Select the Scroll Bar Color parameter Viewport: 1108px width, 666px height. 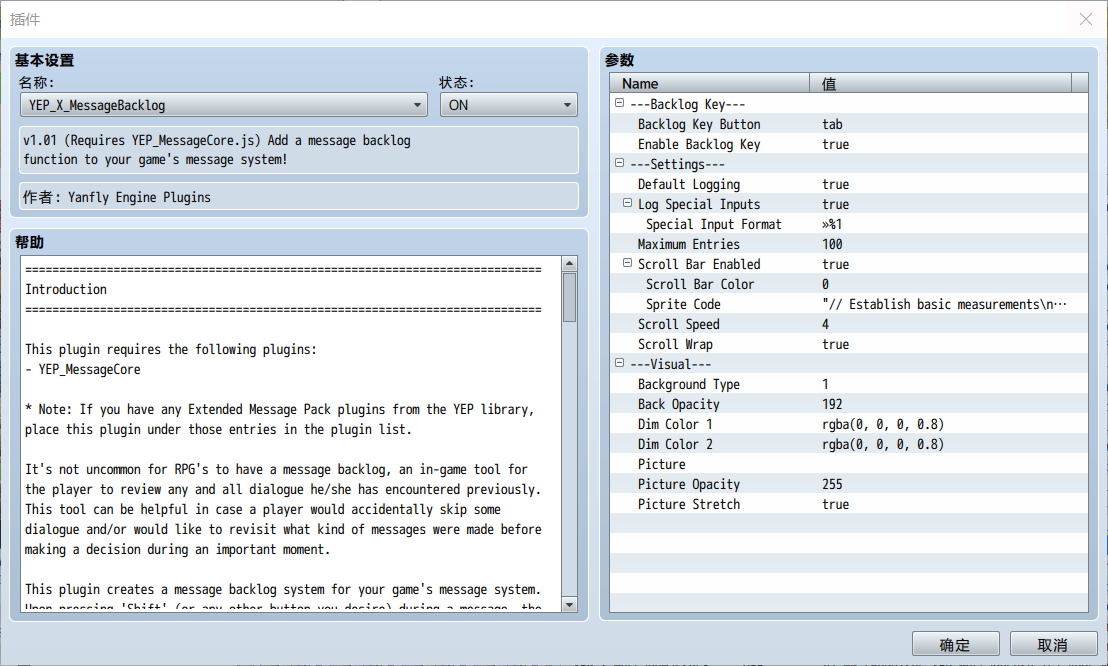(849, 284)
